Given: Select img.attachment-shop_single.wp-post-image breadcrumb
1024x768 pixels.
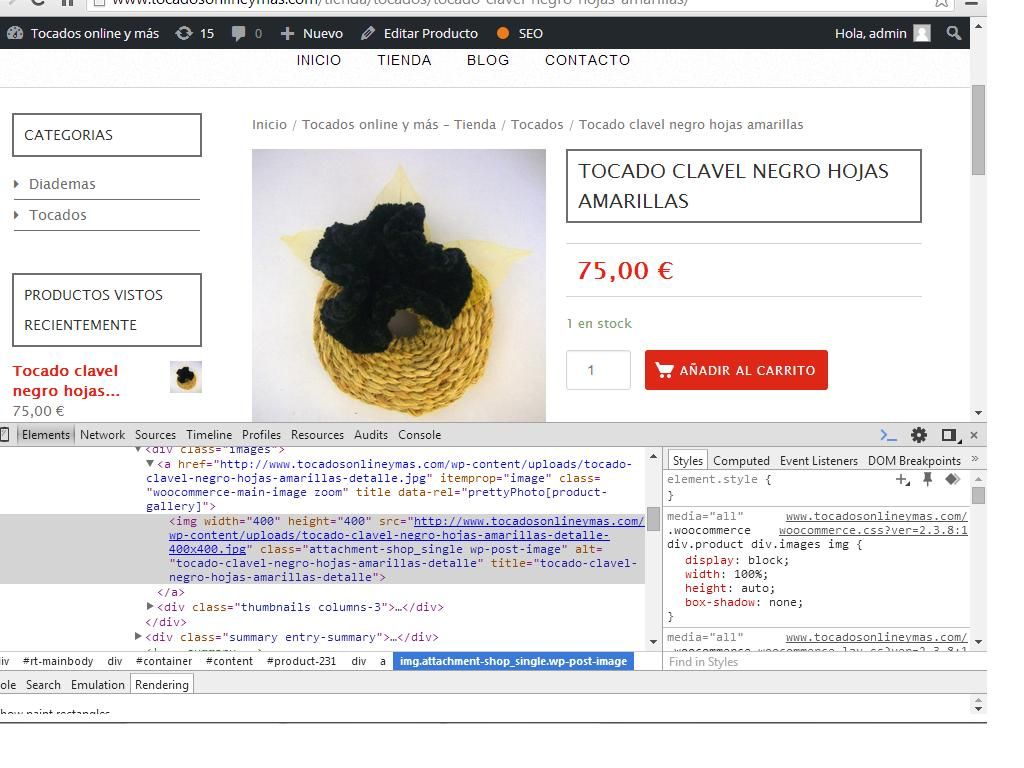Looking at the screenshot, I should [513, 661].
